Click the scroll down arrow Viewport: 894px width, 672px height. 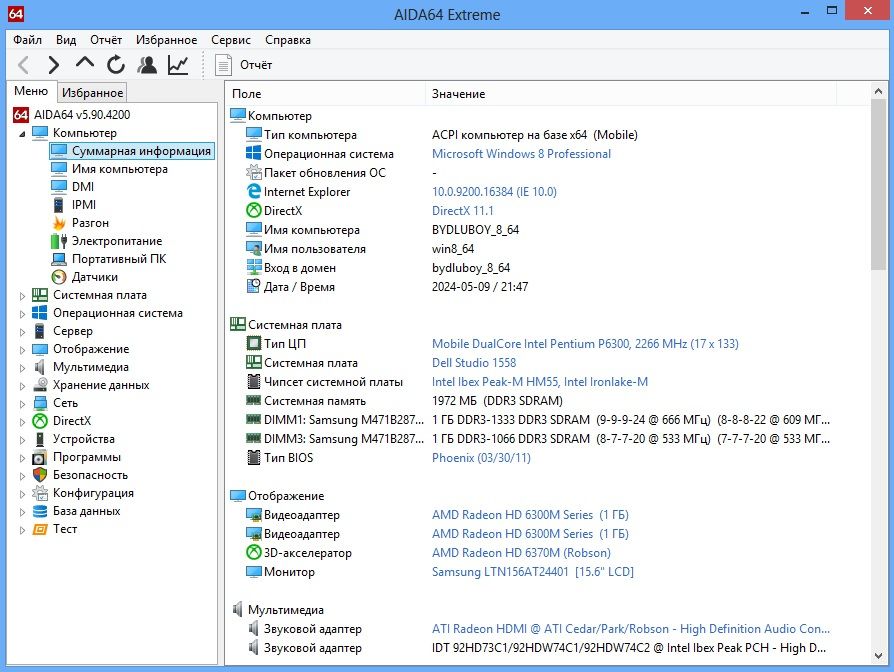point(878,656)
